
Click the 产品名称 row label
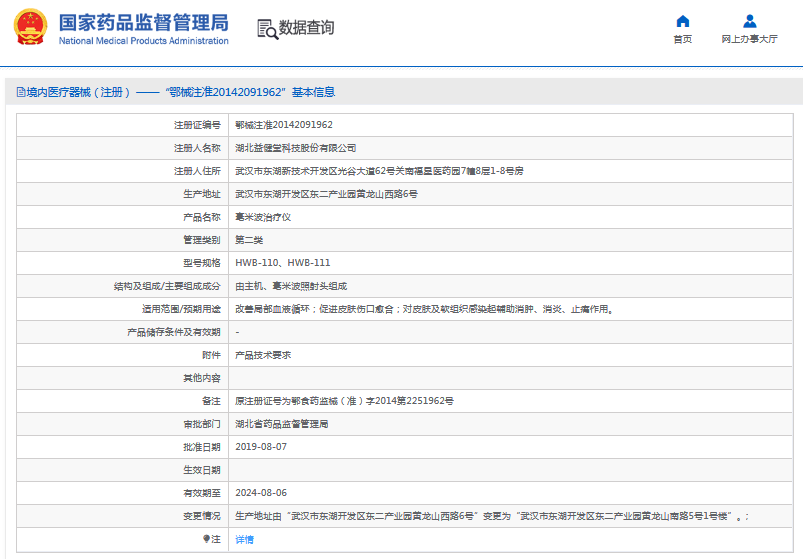[202, 217]
